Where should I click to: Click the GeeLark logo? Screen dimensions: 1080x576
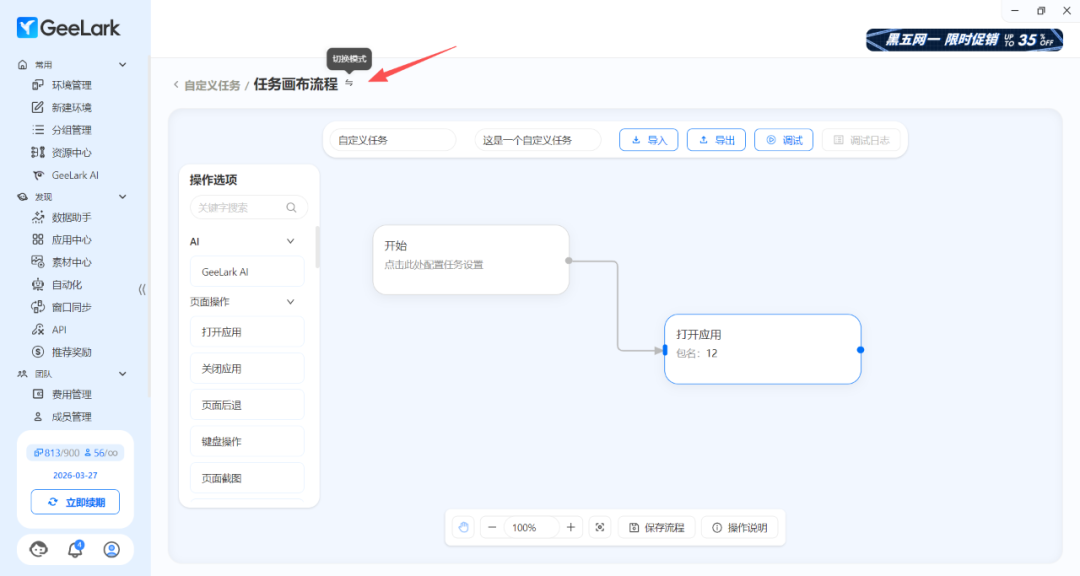pos(68,28)
